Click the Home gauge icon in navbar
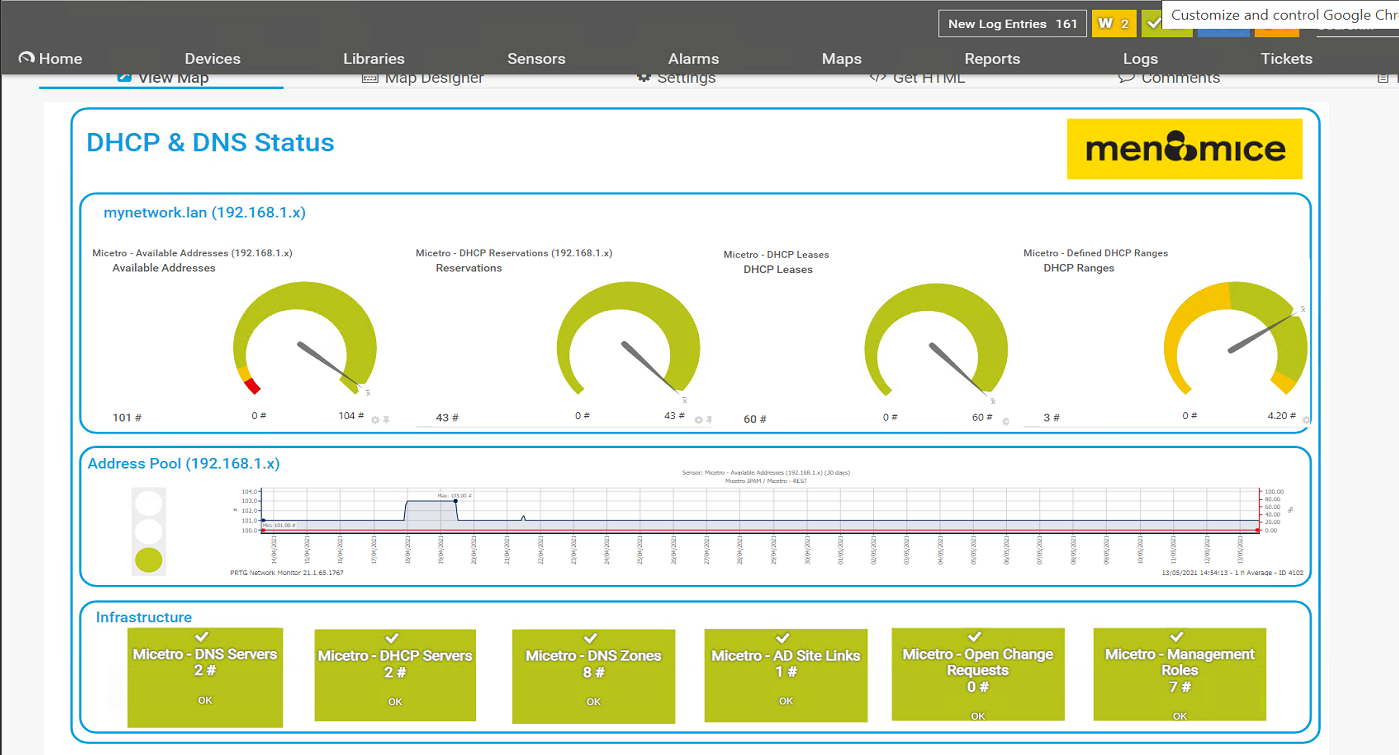The height and width of the screenshot is (755, 1399). pyautogui.click(x=27, y=58)
